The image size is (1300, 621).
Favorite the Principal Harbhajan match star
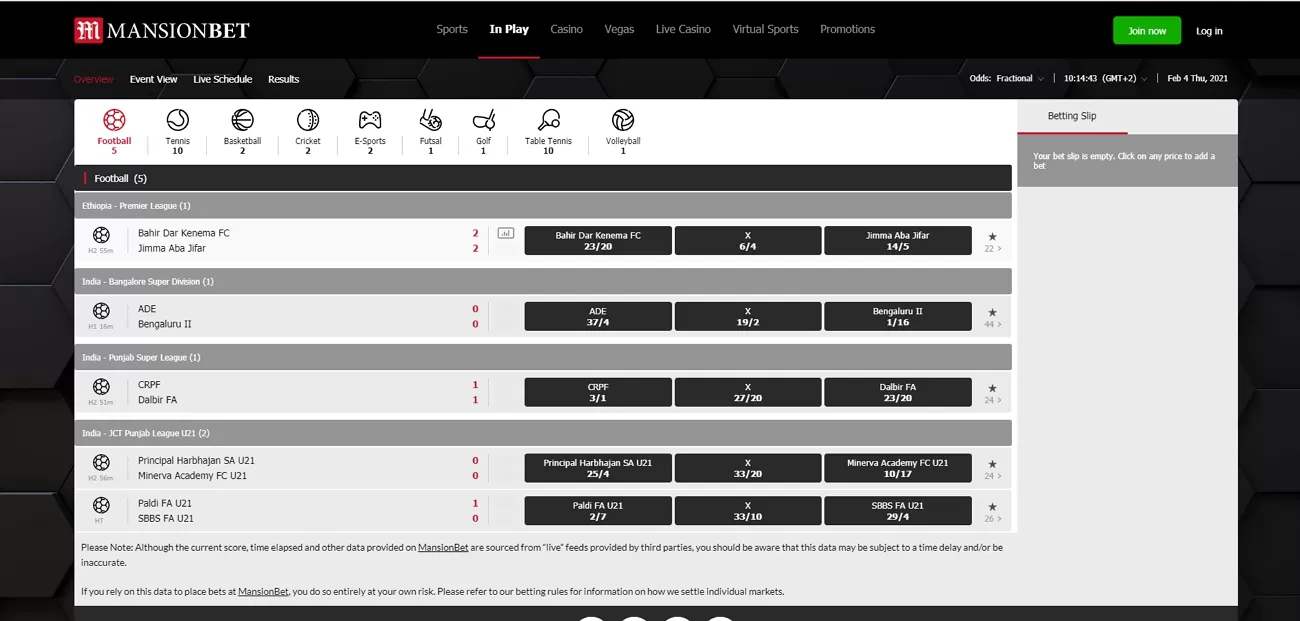point(992,464)
